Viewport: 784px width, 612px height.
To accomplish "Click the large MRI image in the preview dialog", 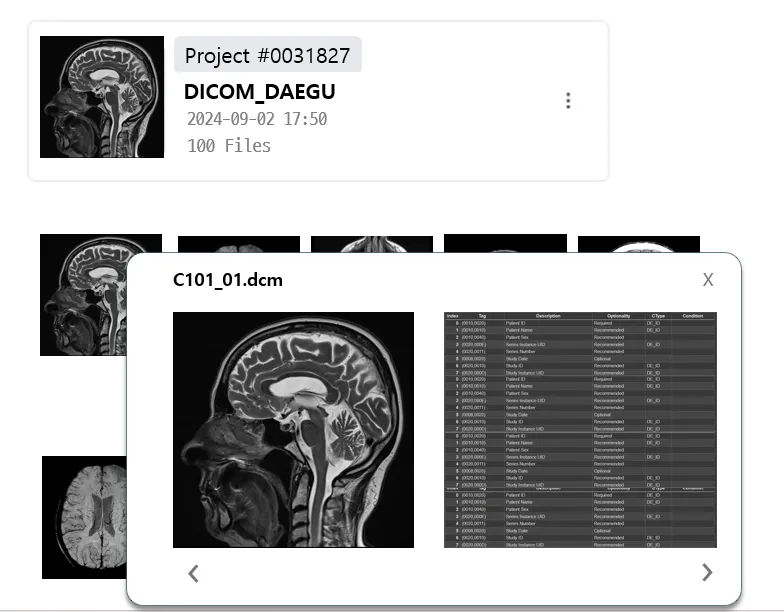I will coord(294,430).
